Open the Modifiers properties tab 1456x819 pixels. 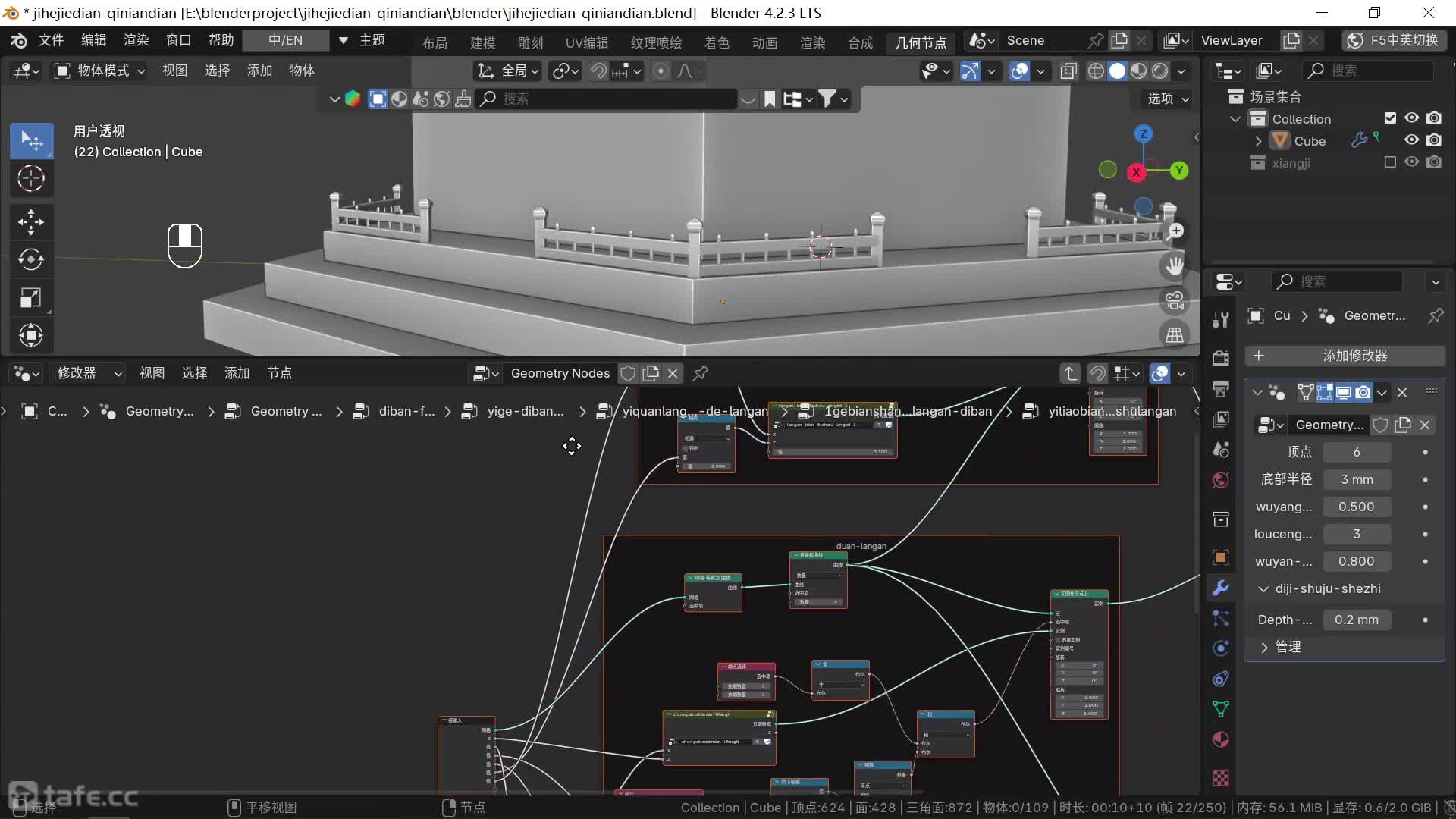coord(1221,588)
